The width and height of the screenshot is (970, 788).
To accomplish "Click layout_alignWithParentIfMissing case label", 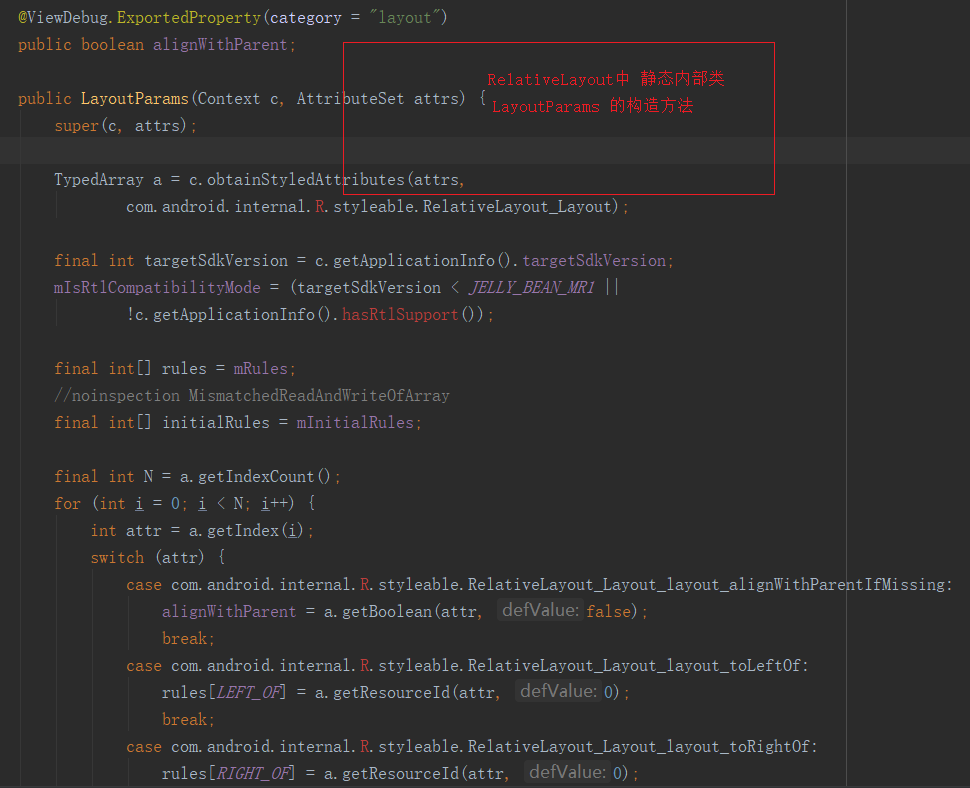I will pos(539,585).
